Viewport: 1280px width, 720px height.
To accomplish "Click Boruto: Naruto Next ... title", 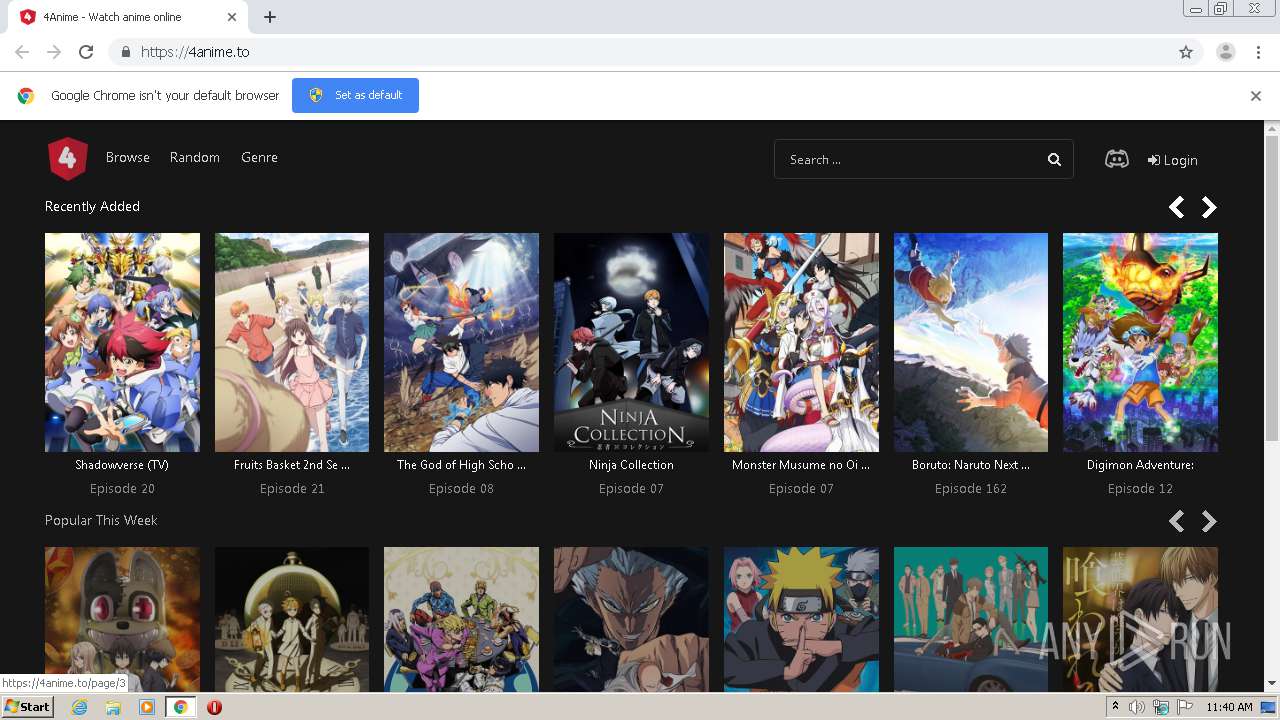I will [x=971, y=465].
